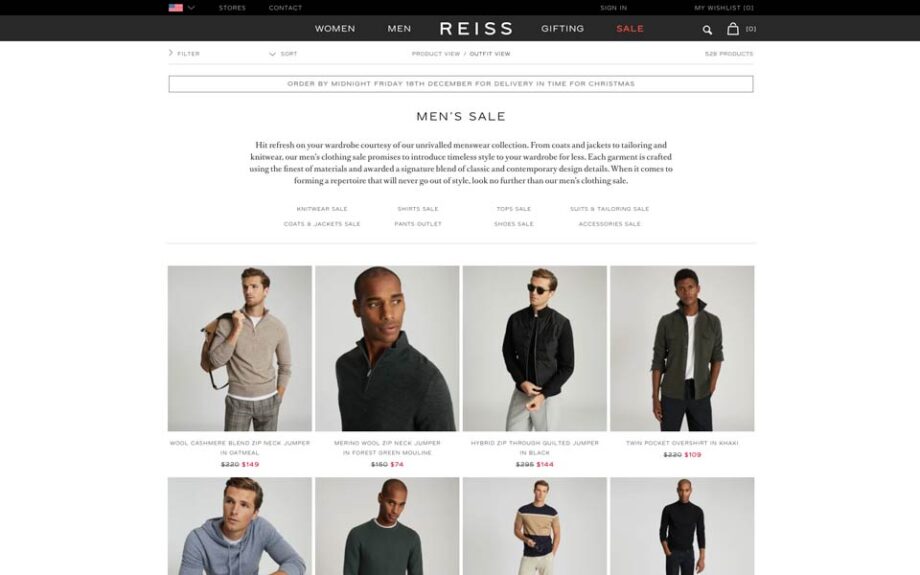Open the search magnifier icon
The image size is (920, 575).
tap(707, 29)
